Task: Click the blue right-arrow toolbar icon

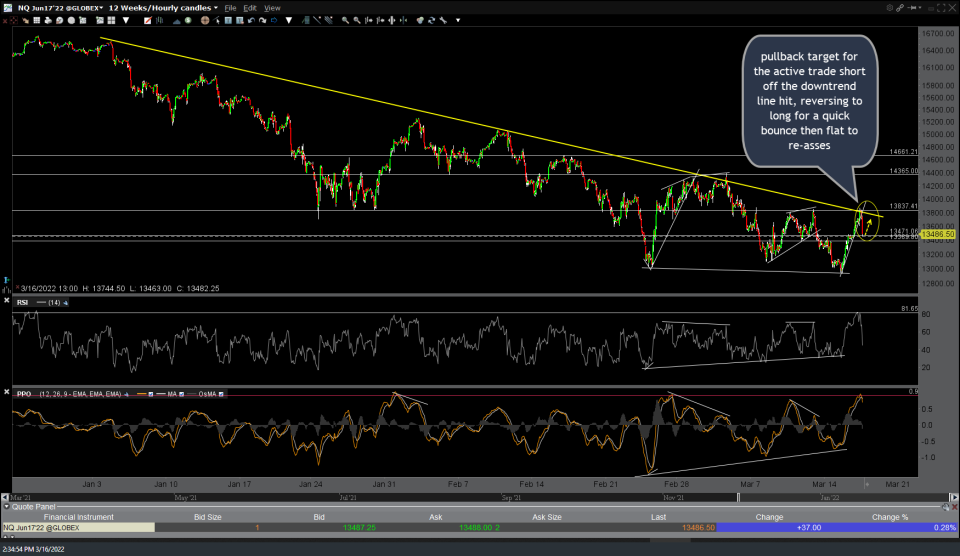Action: pyautogui.click(x=274, y=20)
